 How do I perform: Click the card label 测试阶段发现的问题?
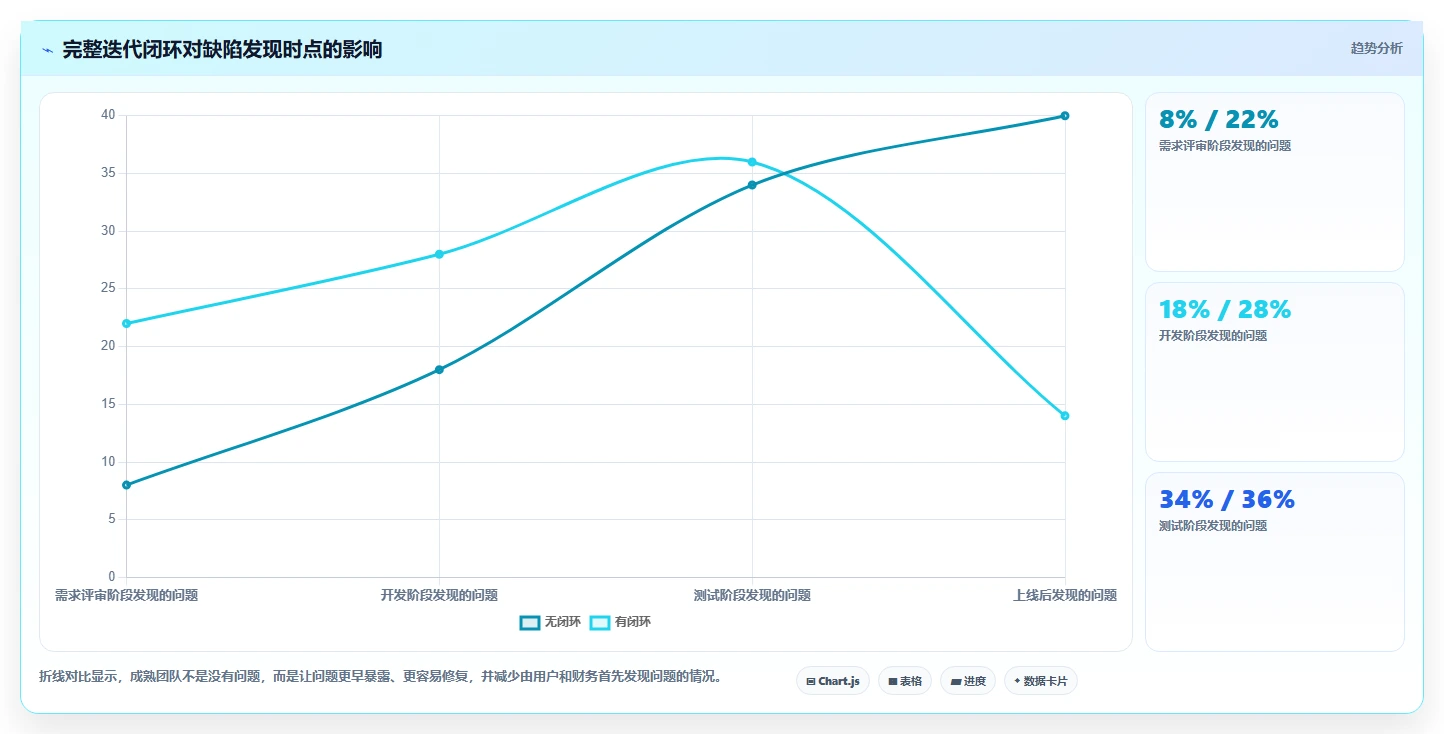click(1213, 526)
